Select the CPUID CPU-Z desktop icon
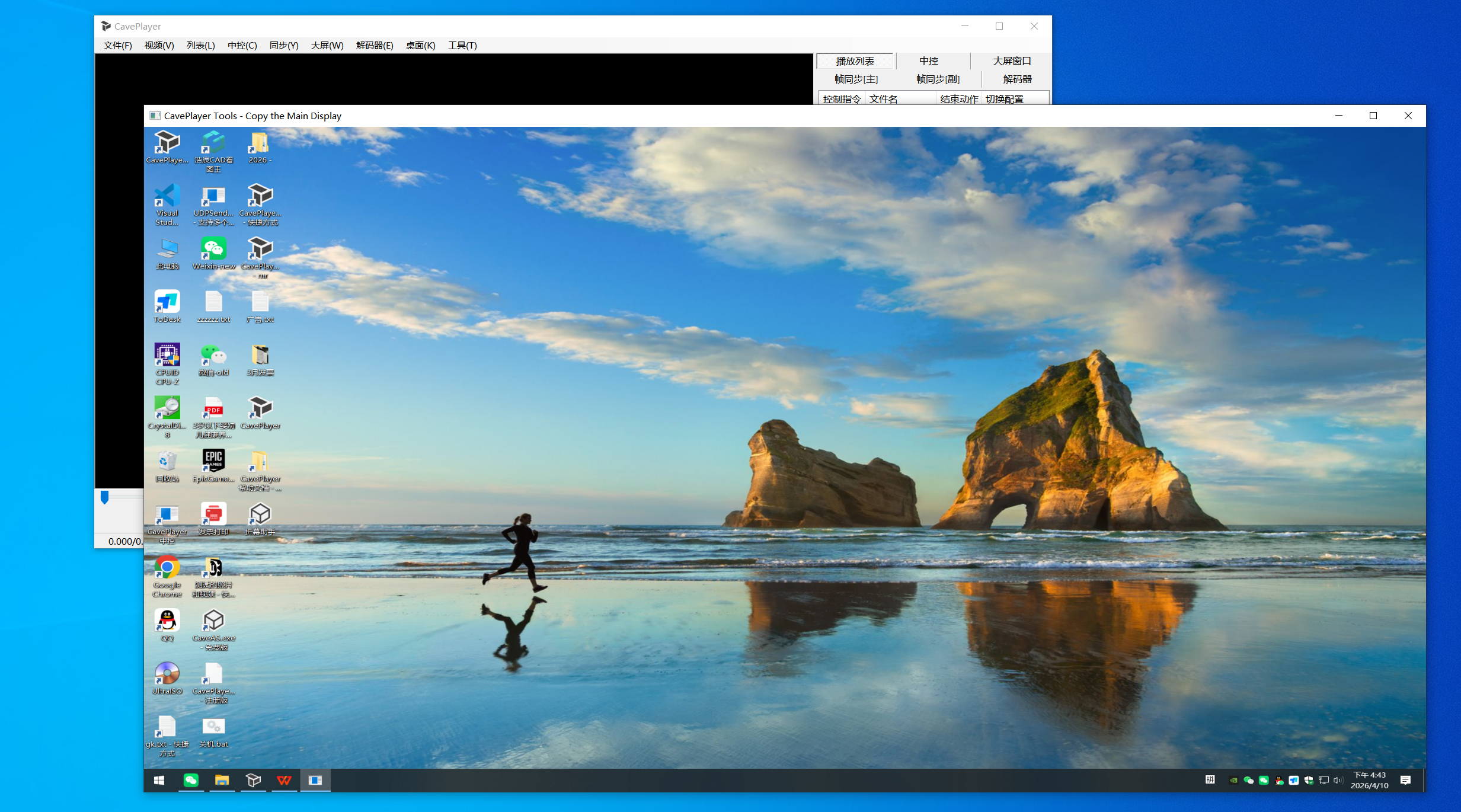Screen dimensions: 1461x812 pos(167,356)
